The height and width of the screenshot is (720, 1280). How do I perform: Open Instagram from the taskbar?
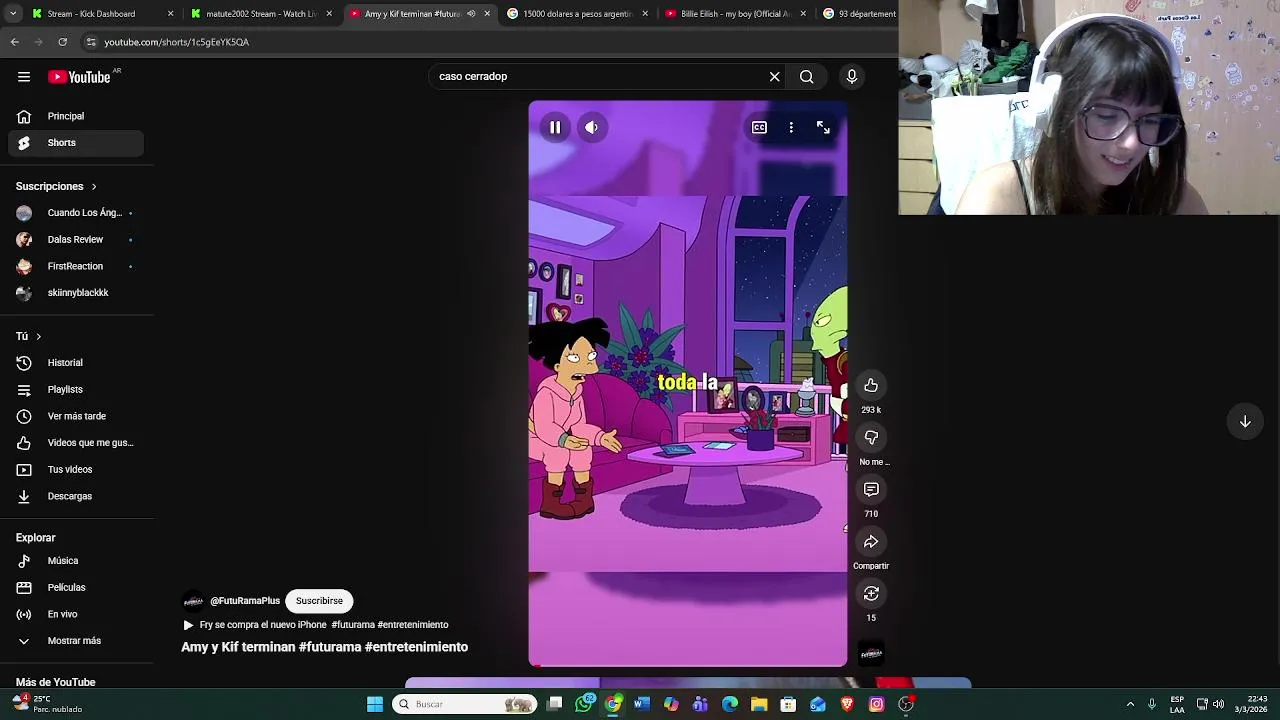click(876, 704)
